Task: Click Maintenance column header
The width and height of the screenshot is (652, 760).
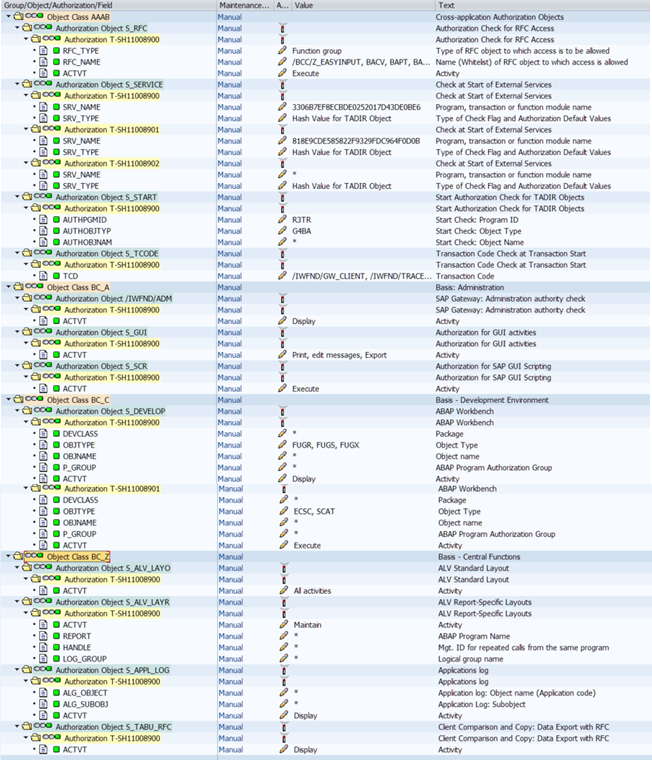Action: [x=245, y=5]
